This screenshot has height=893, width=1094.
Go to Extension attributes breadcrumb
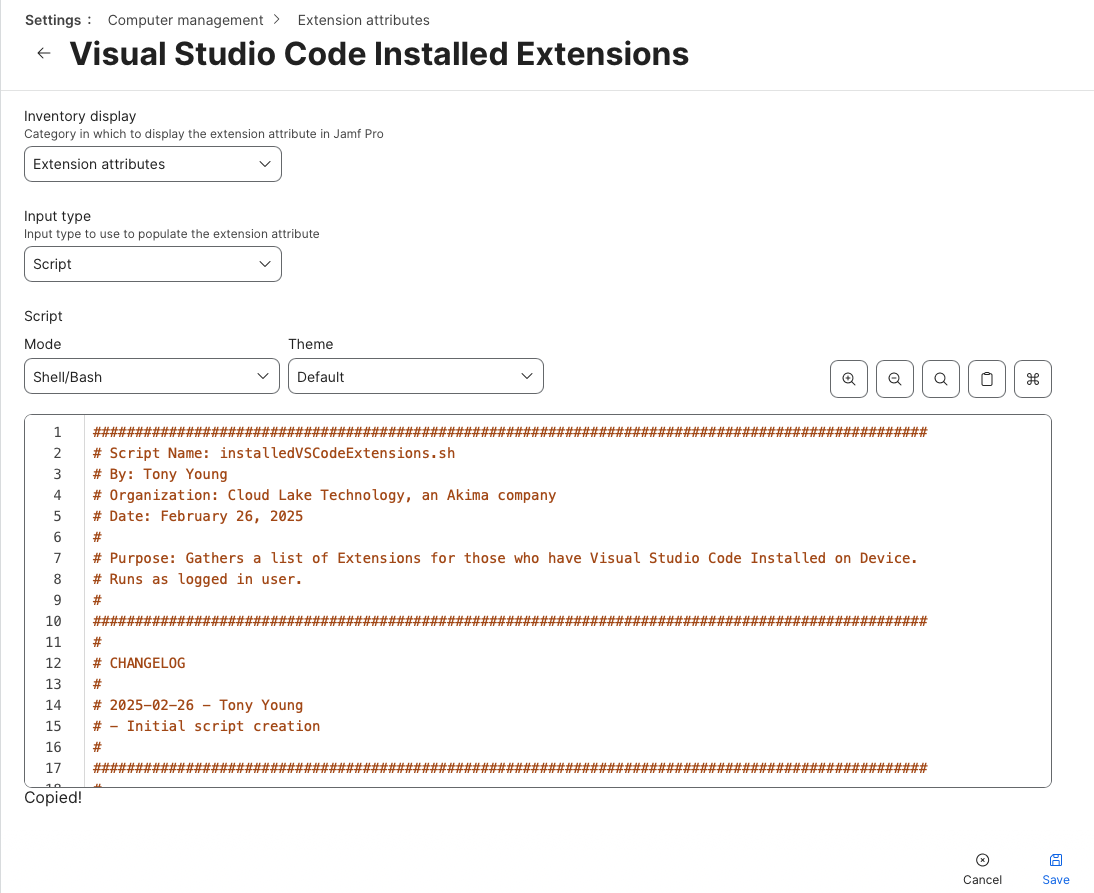point(364,20)
